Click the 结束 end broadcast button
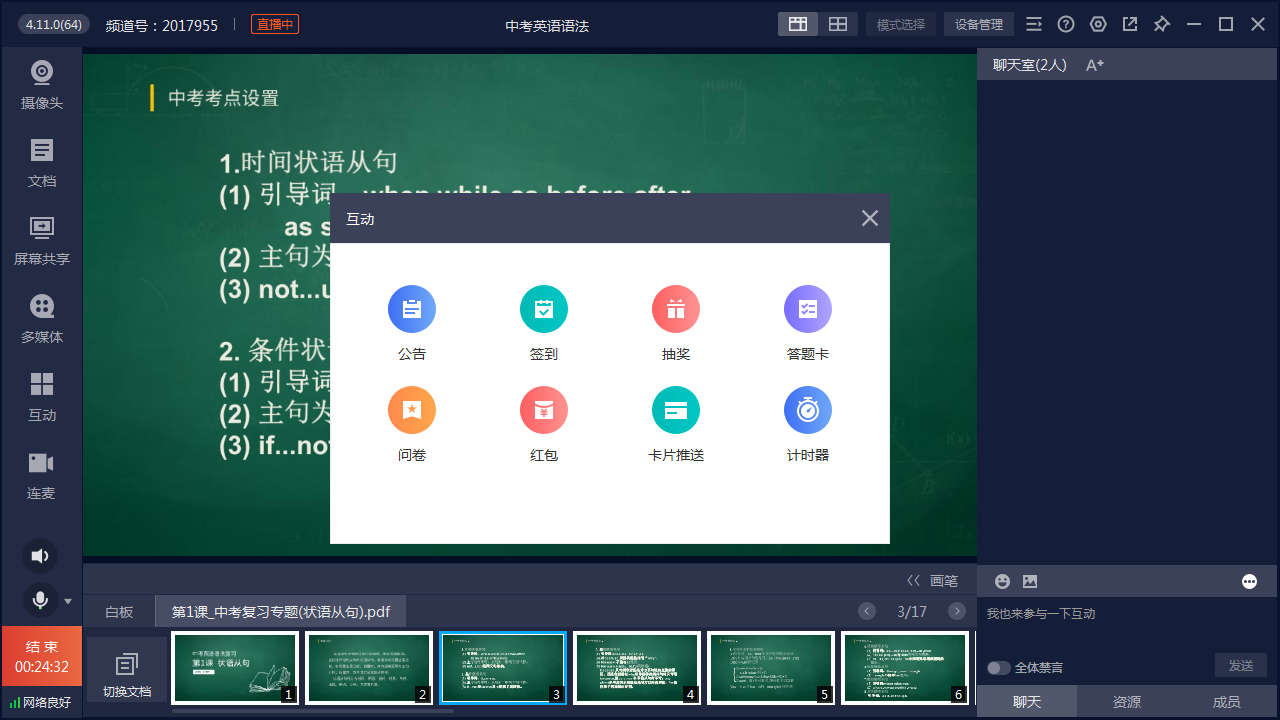 tap(41, 656)
